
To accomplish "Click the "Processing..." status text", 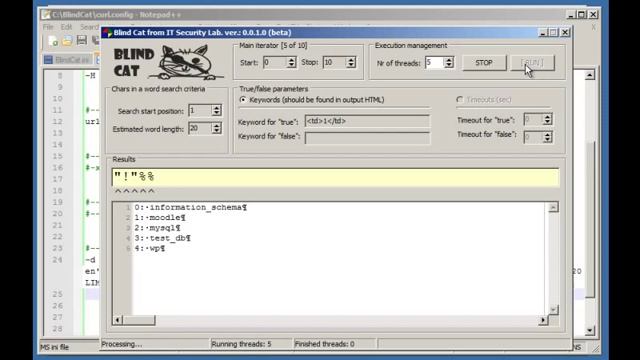I will coord(122,344).
